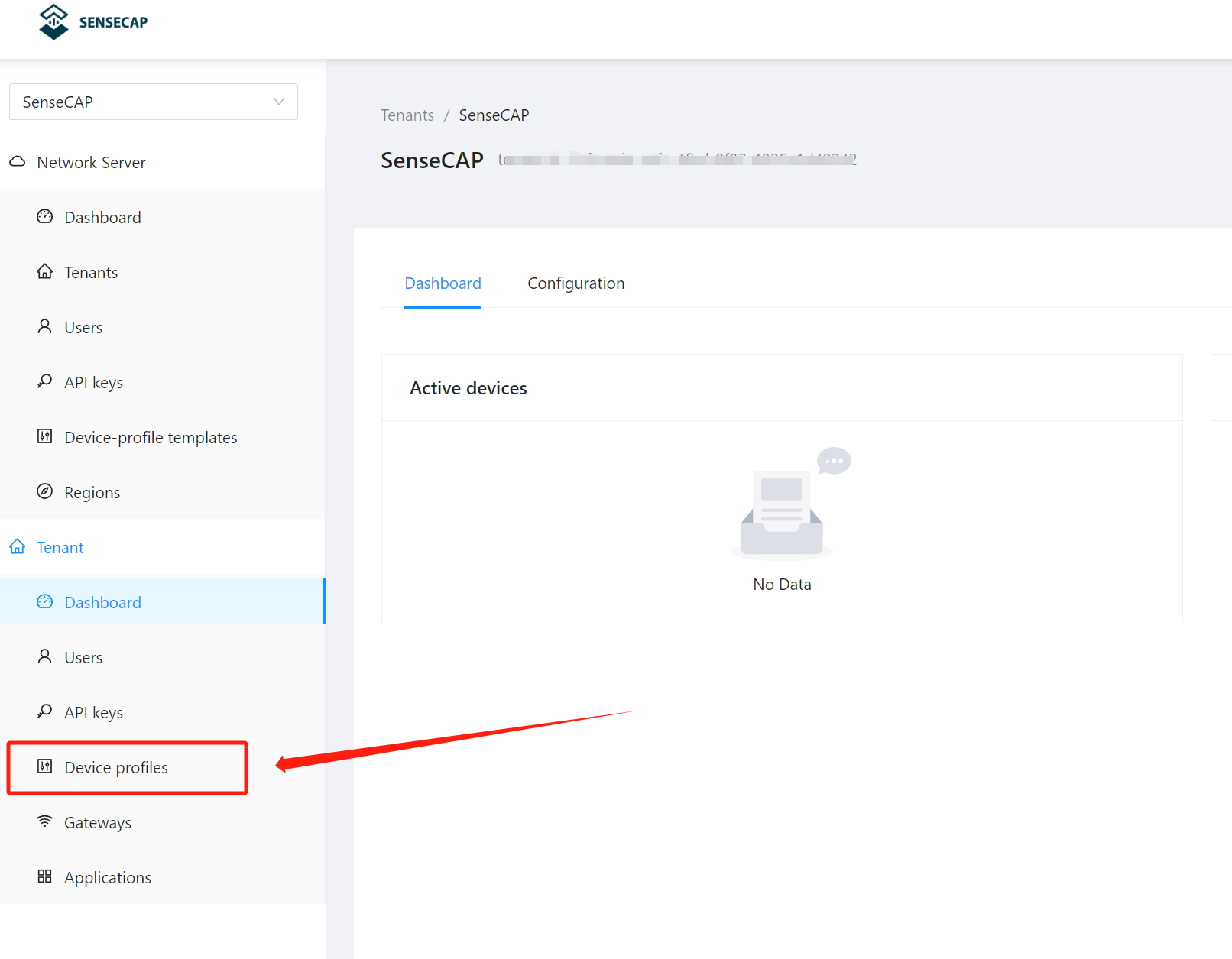
Task: Click the Gateways wifi icon
Action: [x=45, y=821]
